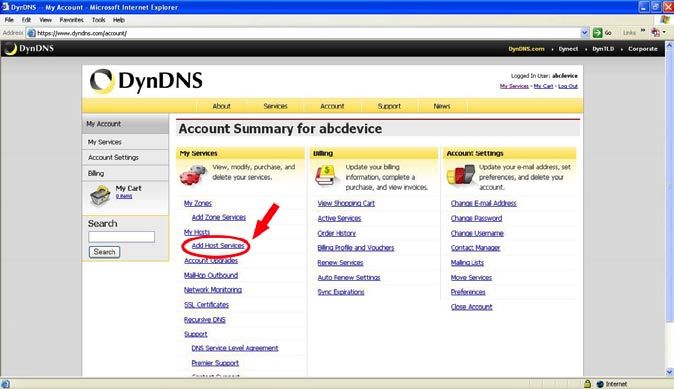Open the Favorites menu

point(71,20)
